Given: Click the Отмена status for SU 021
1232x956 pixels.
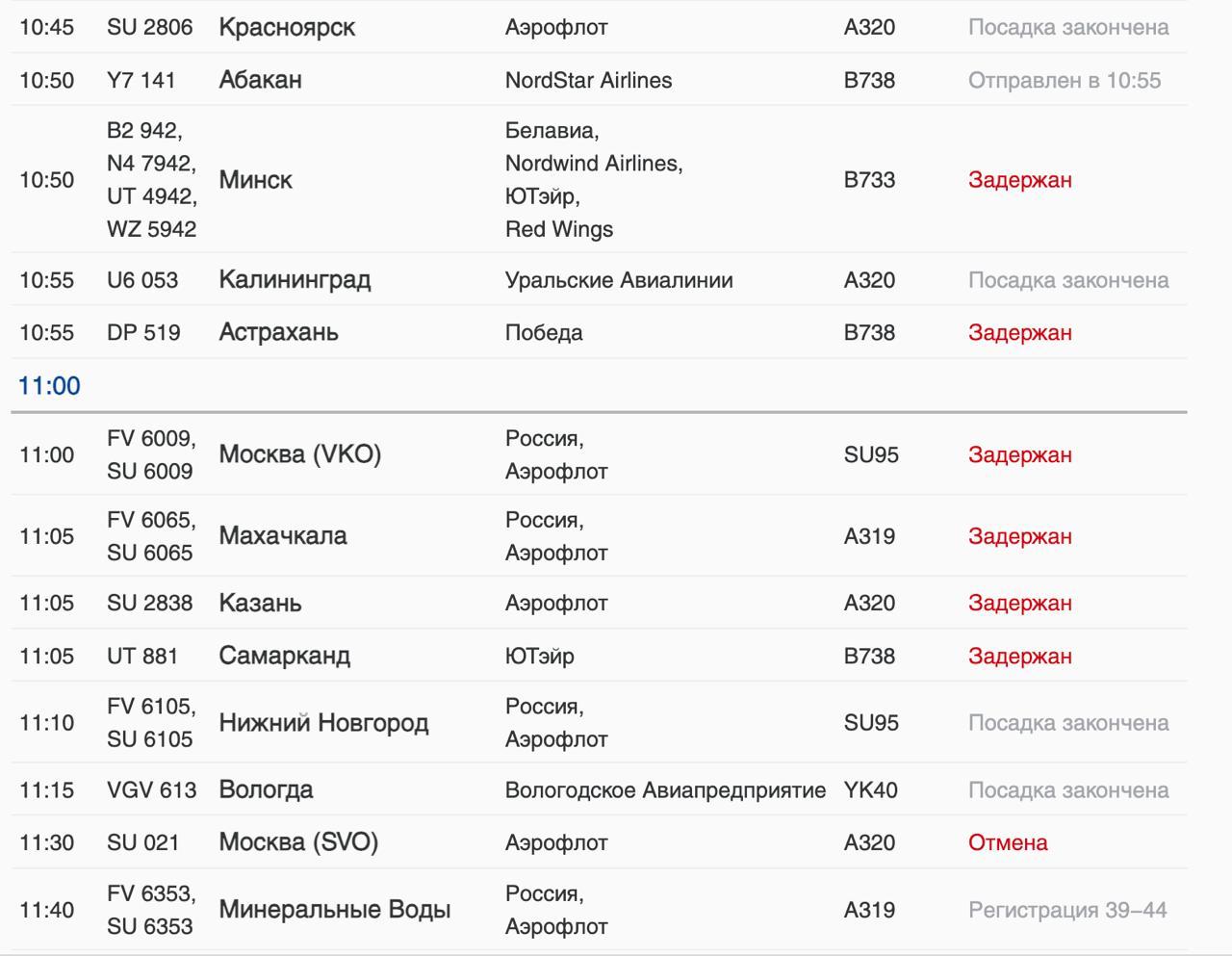Looking at the screenshot, I should (x=1008, y=842).
